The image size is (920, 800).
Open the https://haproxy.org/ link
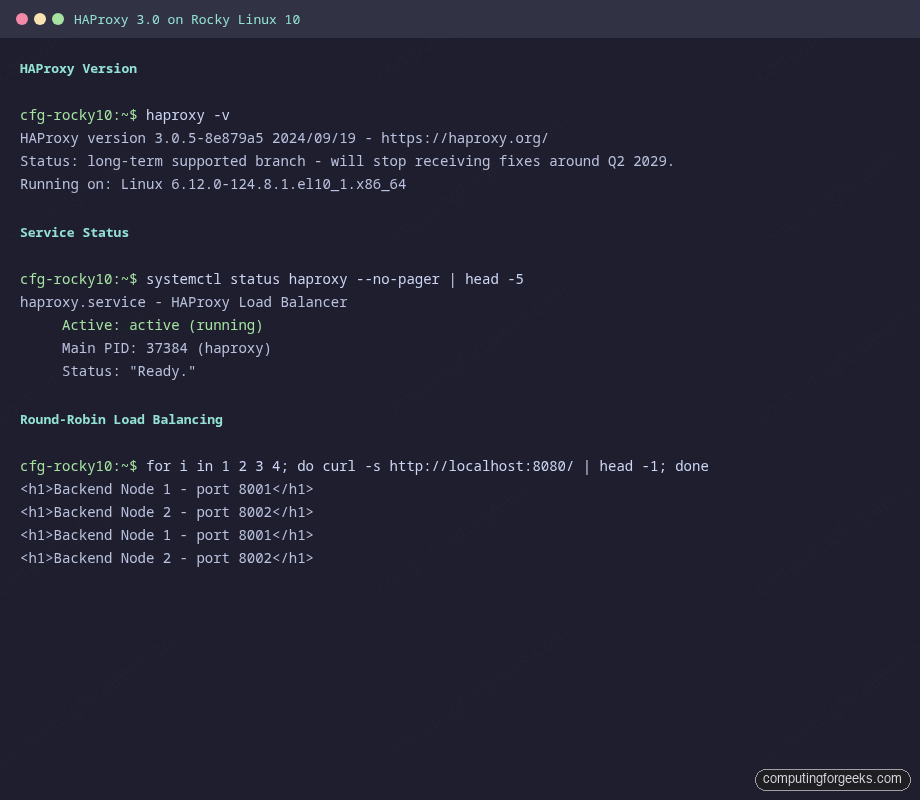(467, 138)
